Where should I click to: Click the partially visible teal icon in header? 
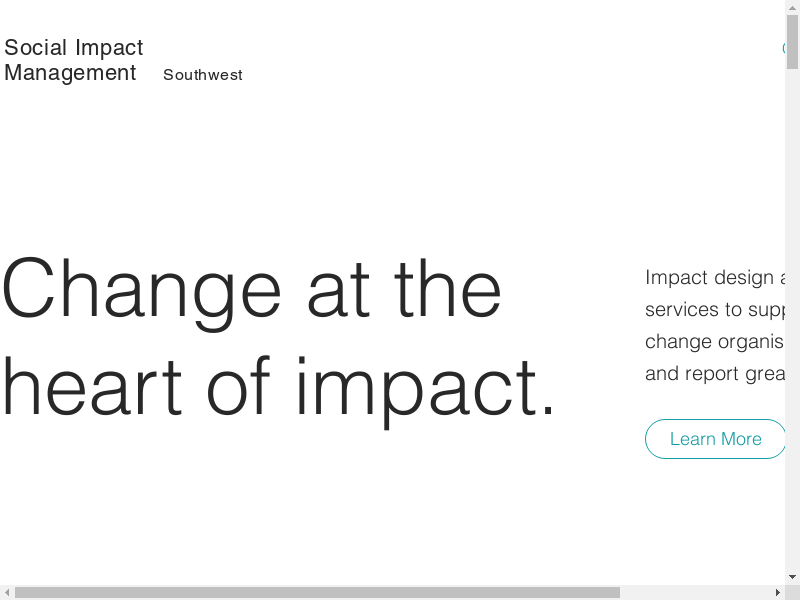coord(783,48)
